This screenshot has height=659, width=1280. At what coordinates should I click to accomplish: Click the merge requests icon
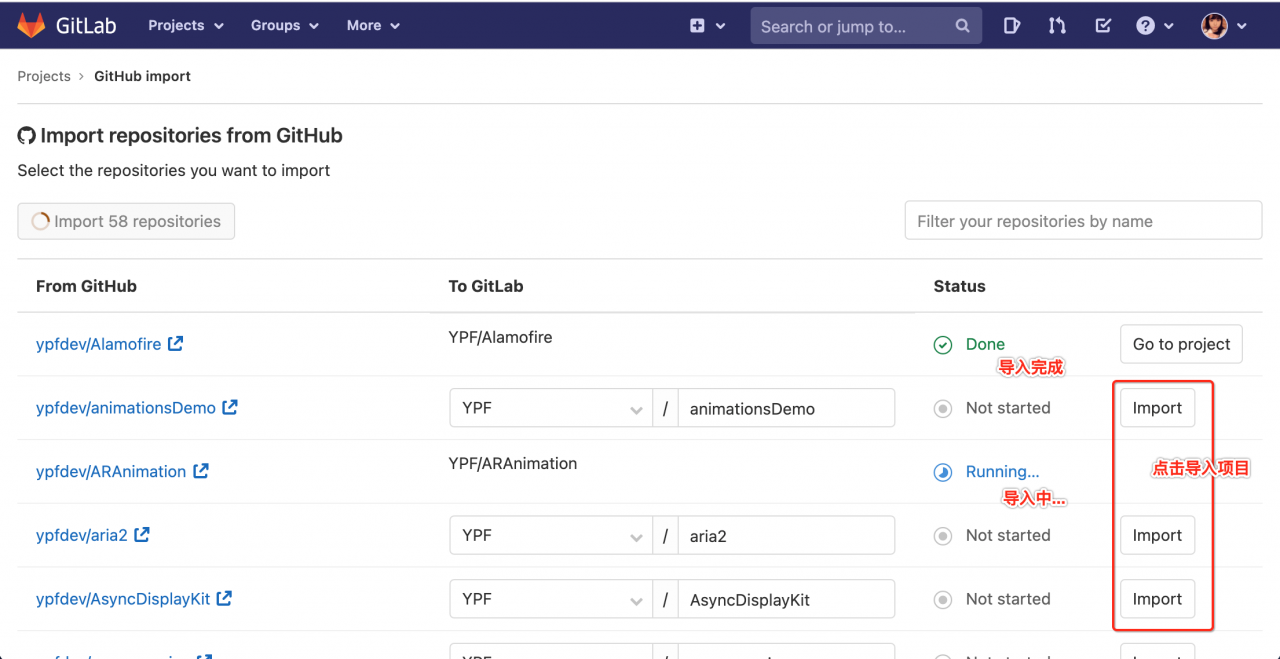click(1057, 25)
